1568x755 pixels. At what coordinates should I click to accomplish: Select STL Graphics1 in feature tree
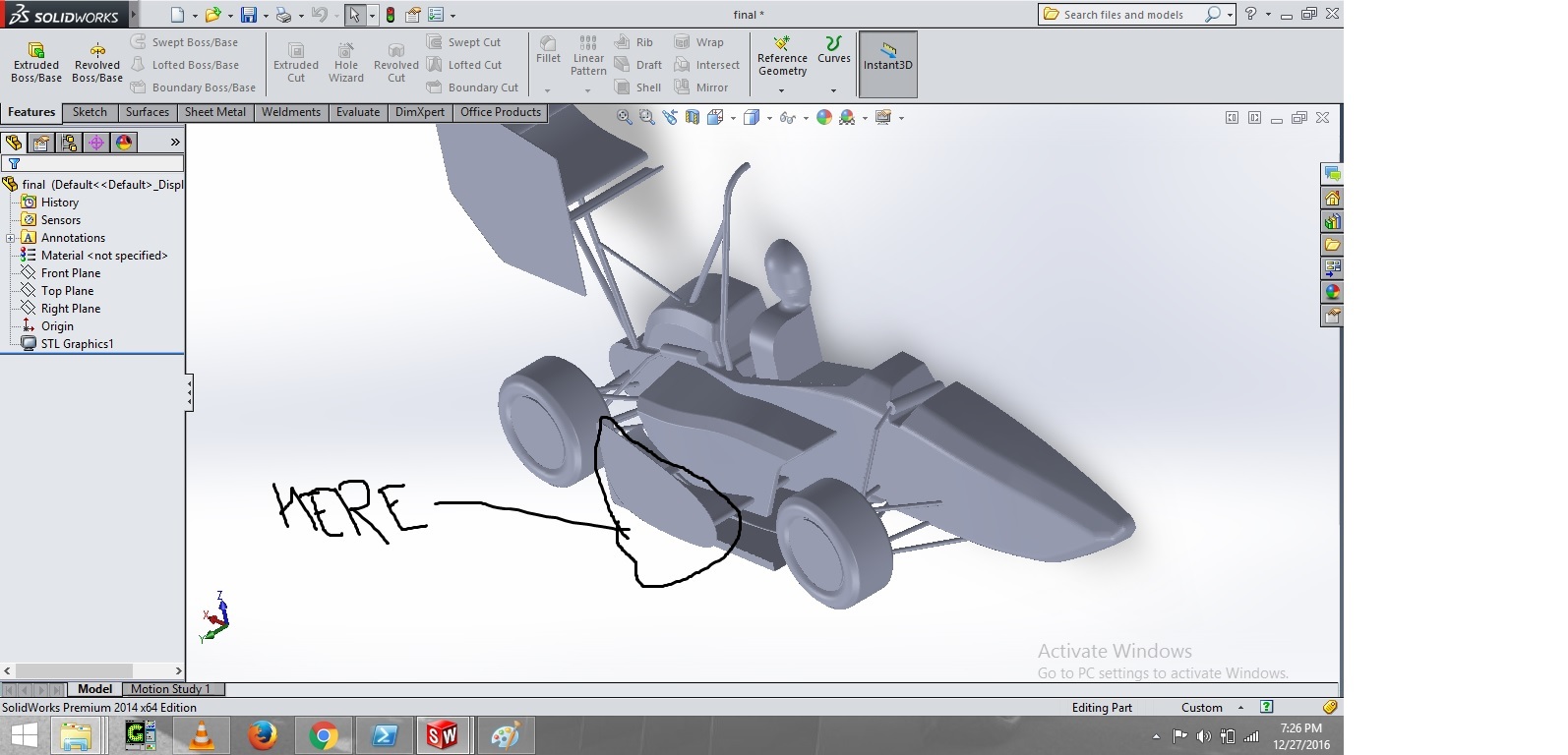point(77,344)
